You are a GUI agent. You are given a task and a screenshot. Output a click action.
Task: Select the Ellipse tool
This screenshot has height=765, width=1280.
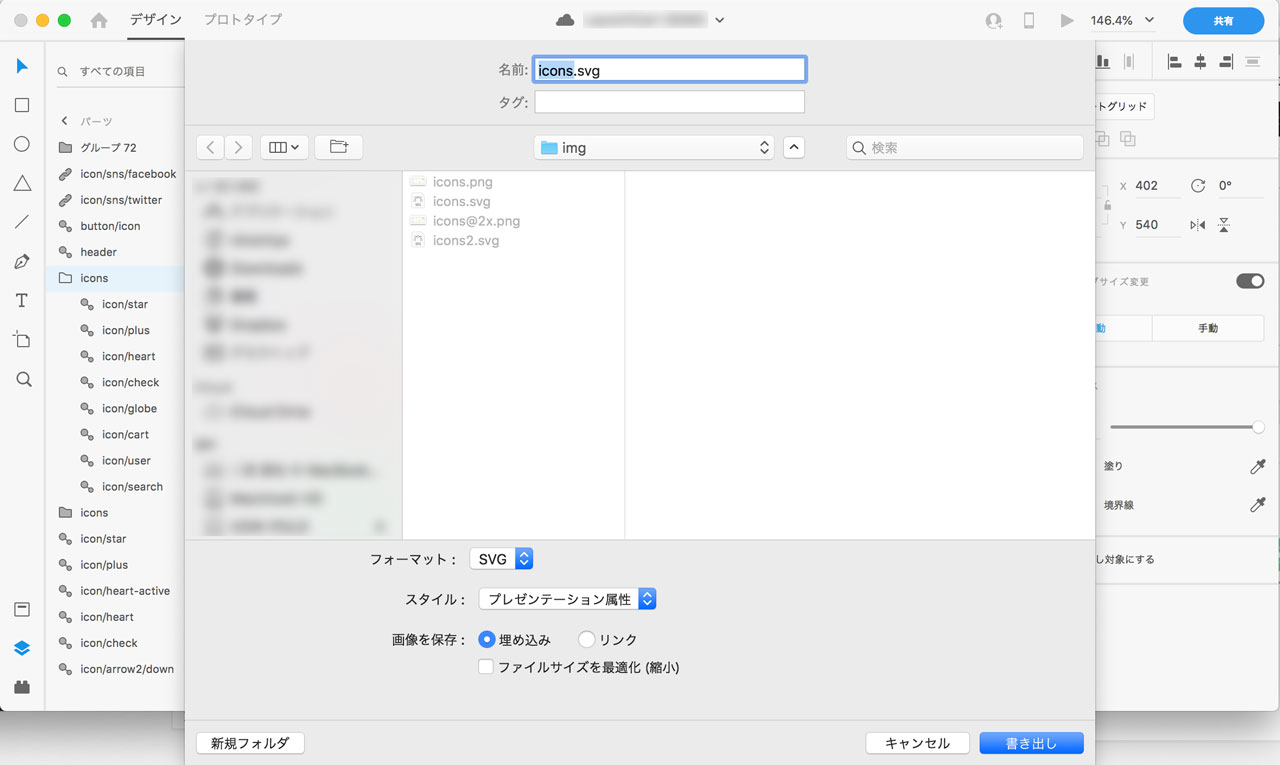[x=22, y=144]
